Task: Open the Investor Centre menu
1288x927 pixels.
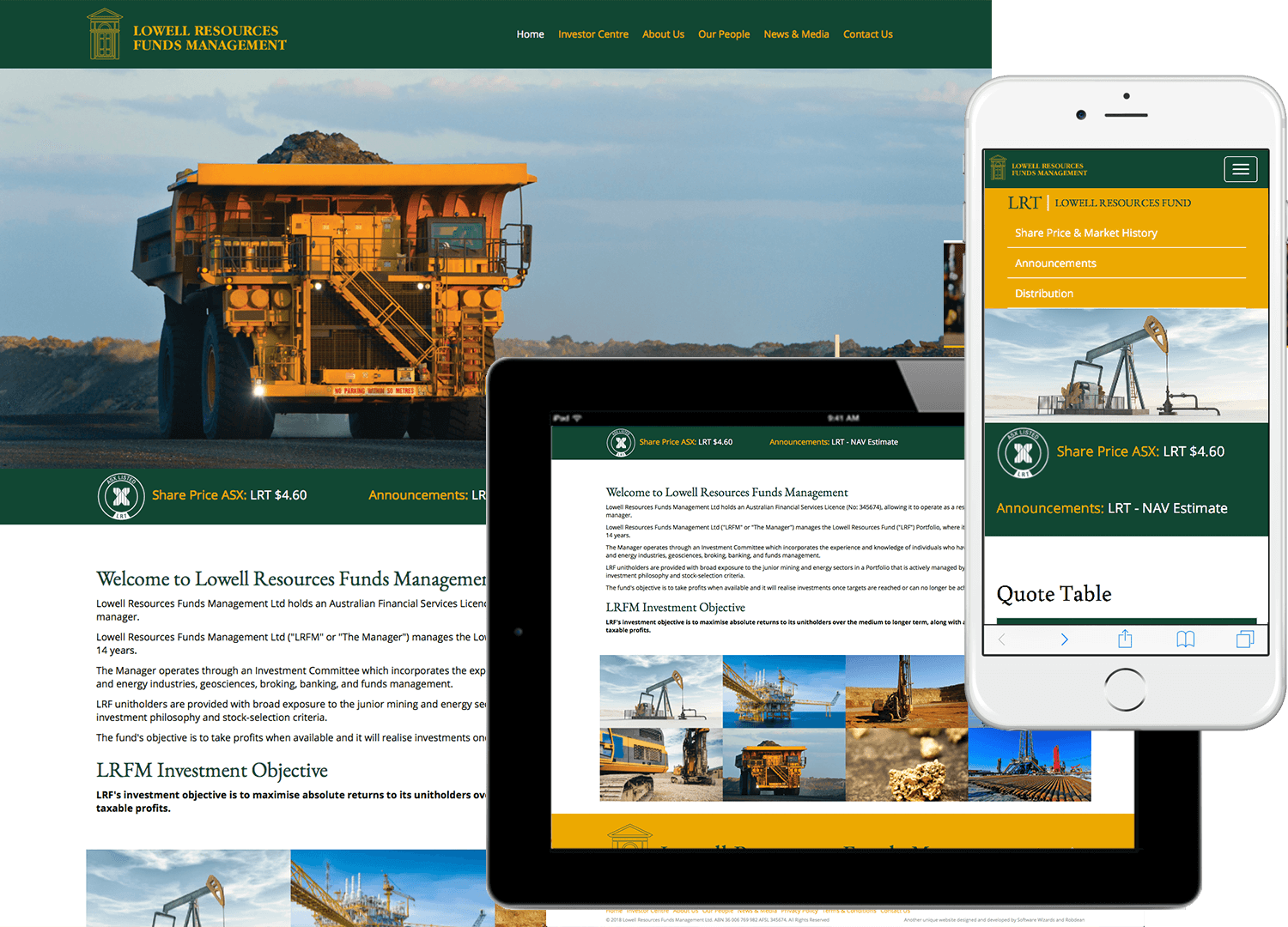Action: coord(593,33)
